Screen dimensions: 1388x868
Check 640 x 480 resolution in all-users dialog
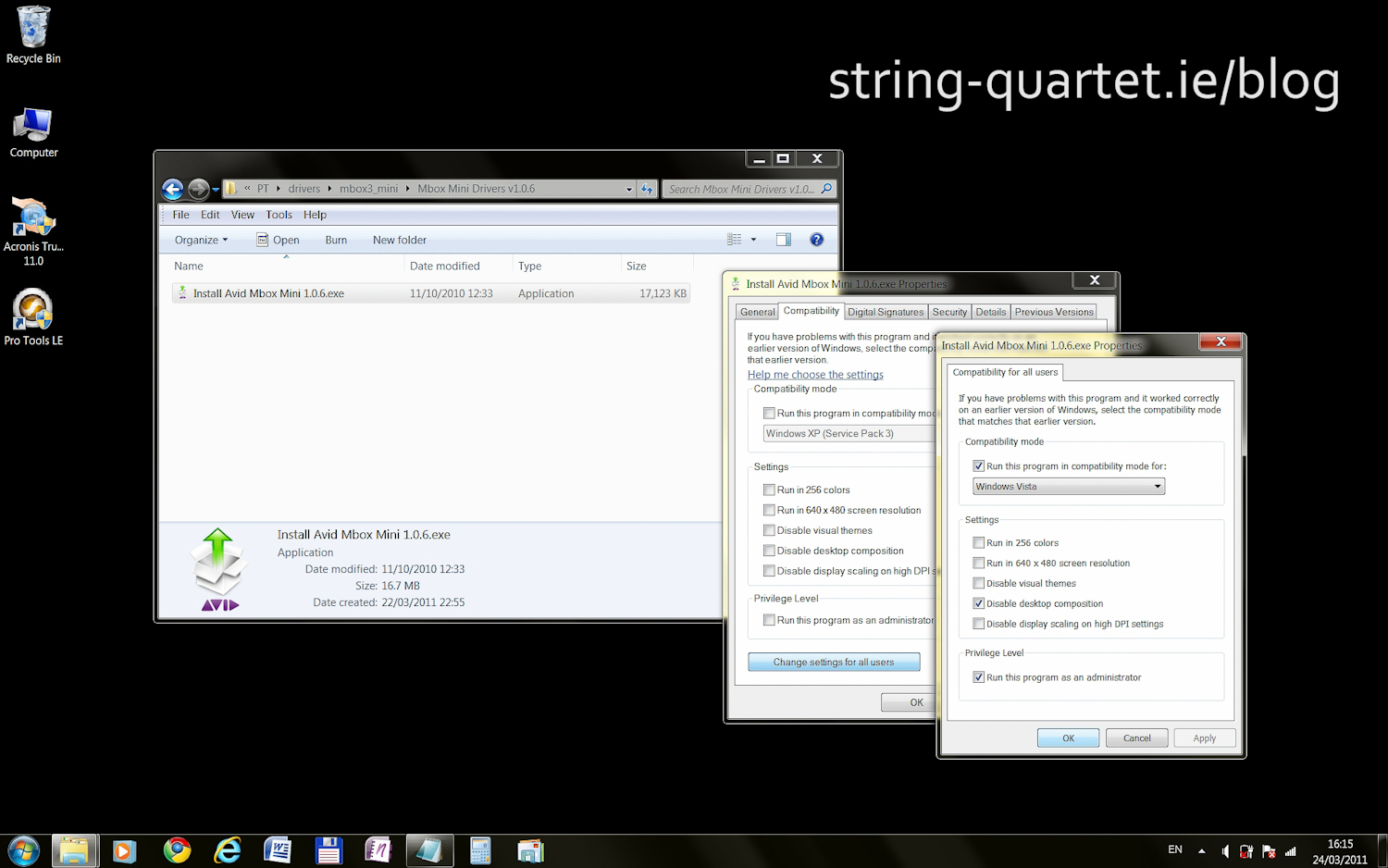click(x=978, y=563)
